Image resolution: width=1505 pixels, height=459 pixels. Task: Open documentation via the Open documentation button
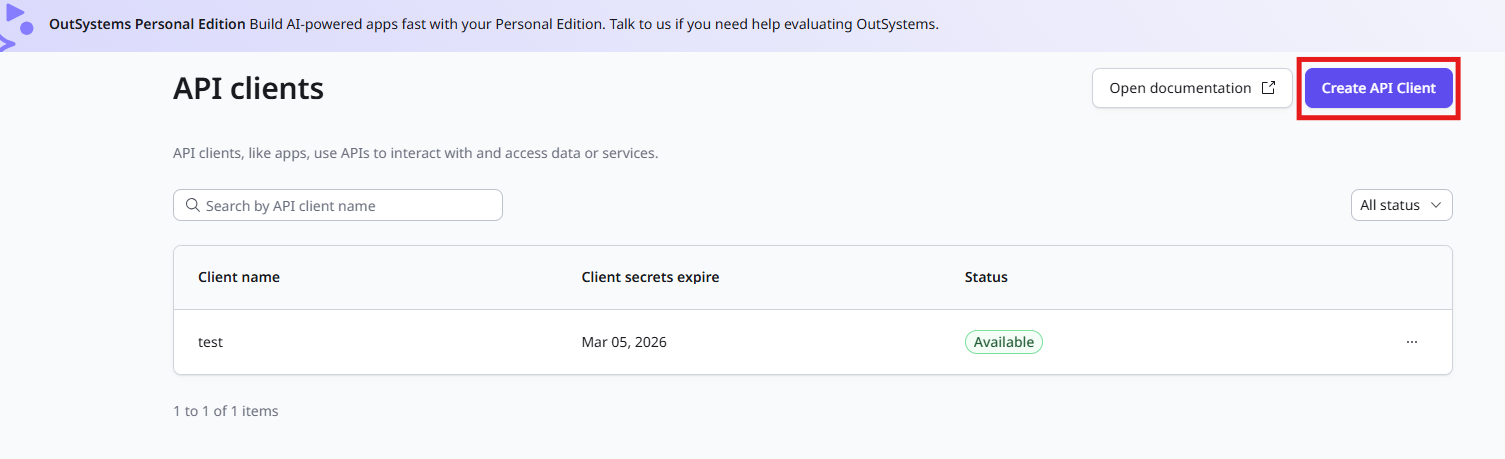point(1180,88)
